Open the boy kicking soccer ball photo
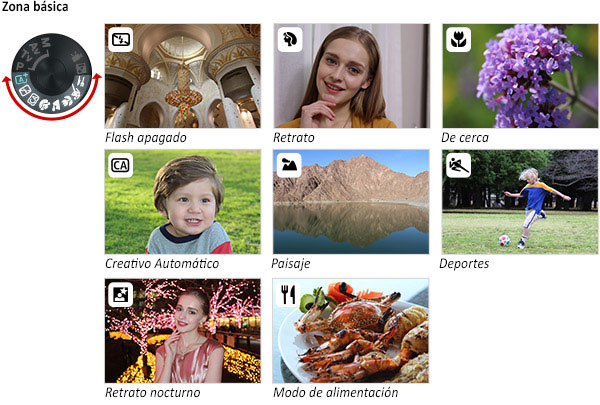This screenshot has height=405, width=600. (520, 202)
